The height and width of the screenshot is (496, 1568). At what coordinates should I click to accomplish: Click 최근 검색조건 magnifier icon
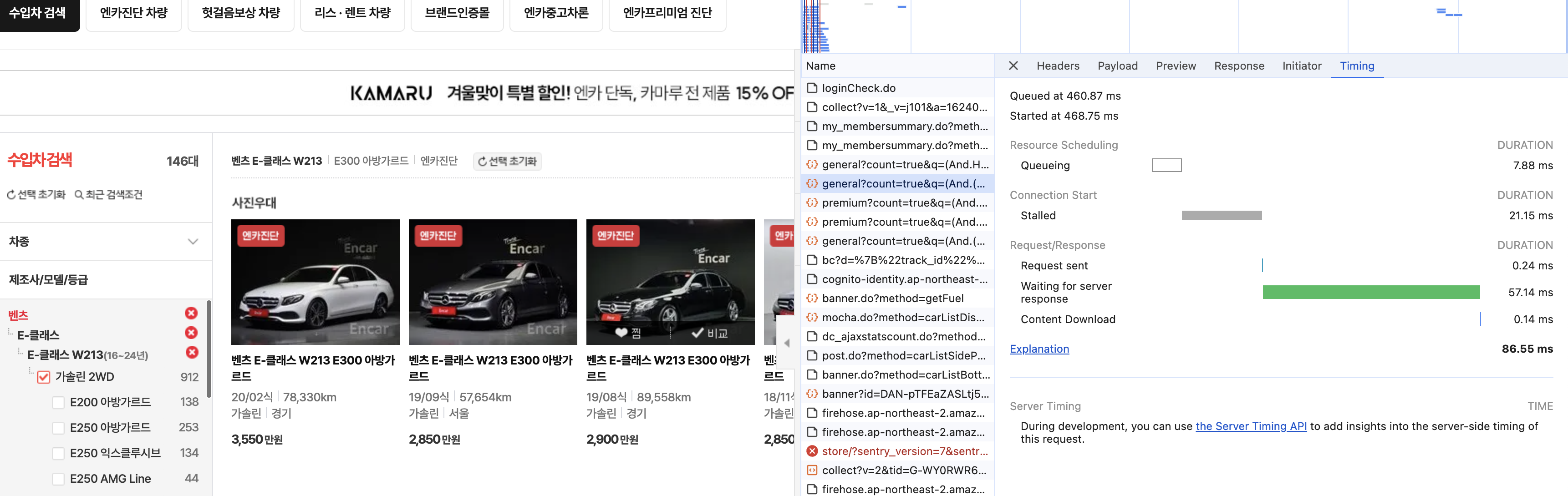[x=78, y=195]
